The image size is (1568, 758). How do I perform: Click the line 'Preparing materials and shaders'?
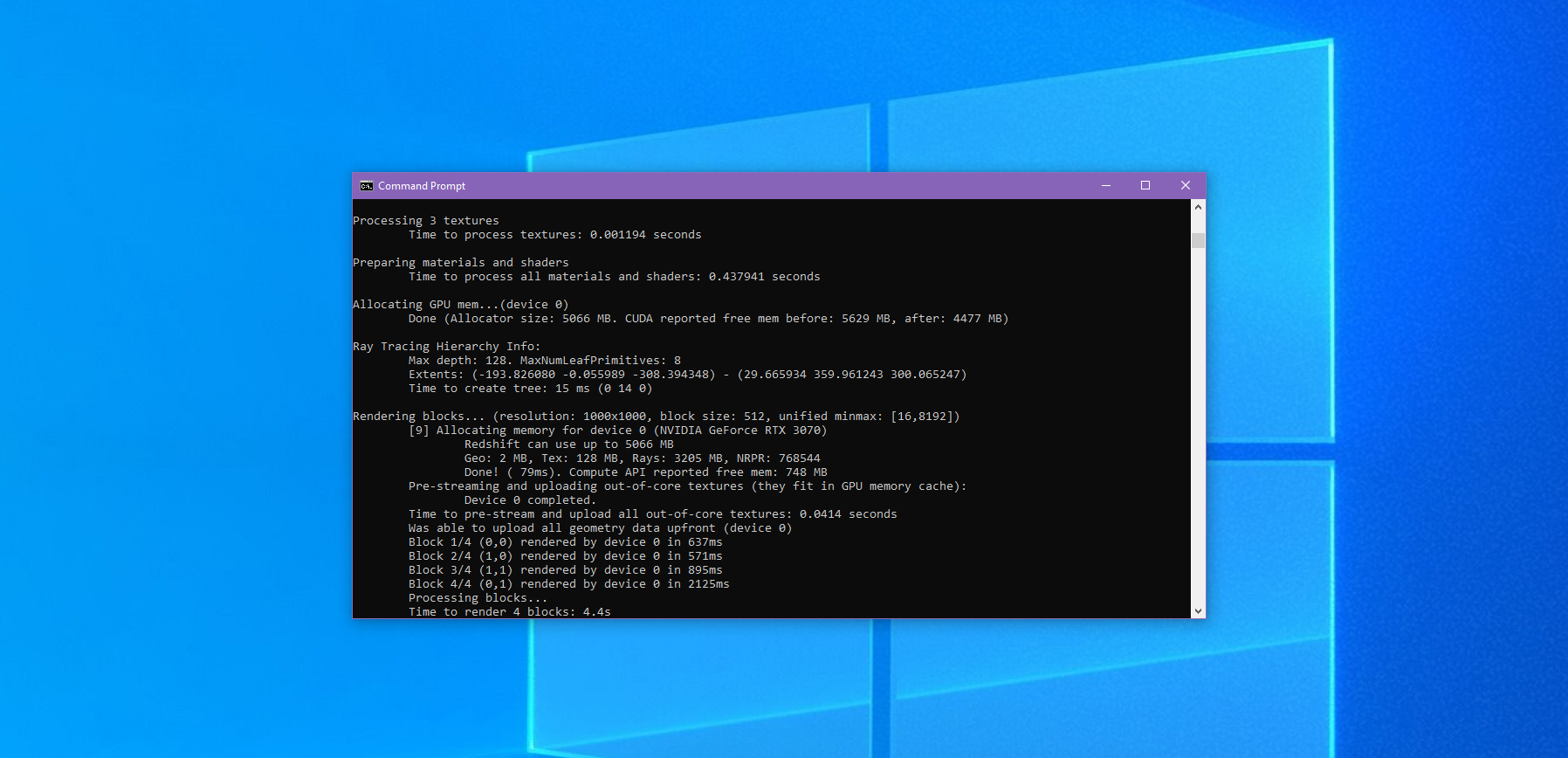[x=461, y=263]
